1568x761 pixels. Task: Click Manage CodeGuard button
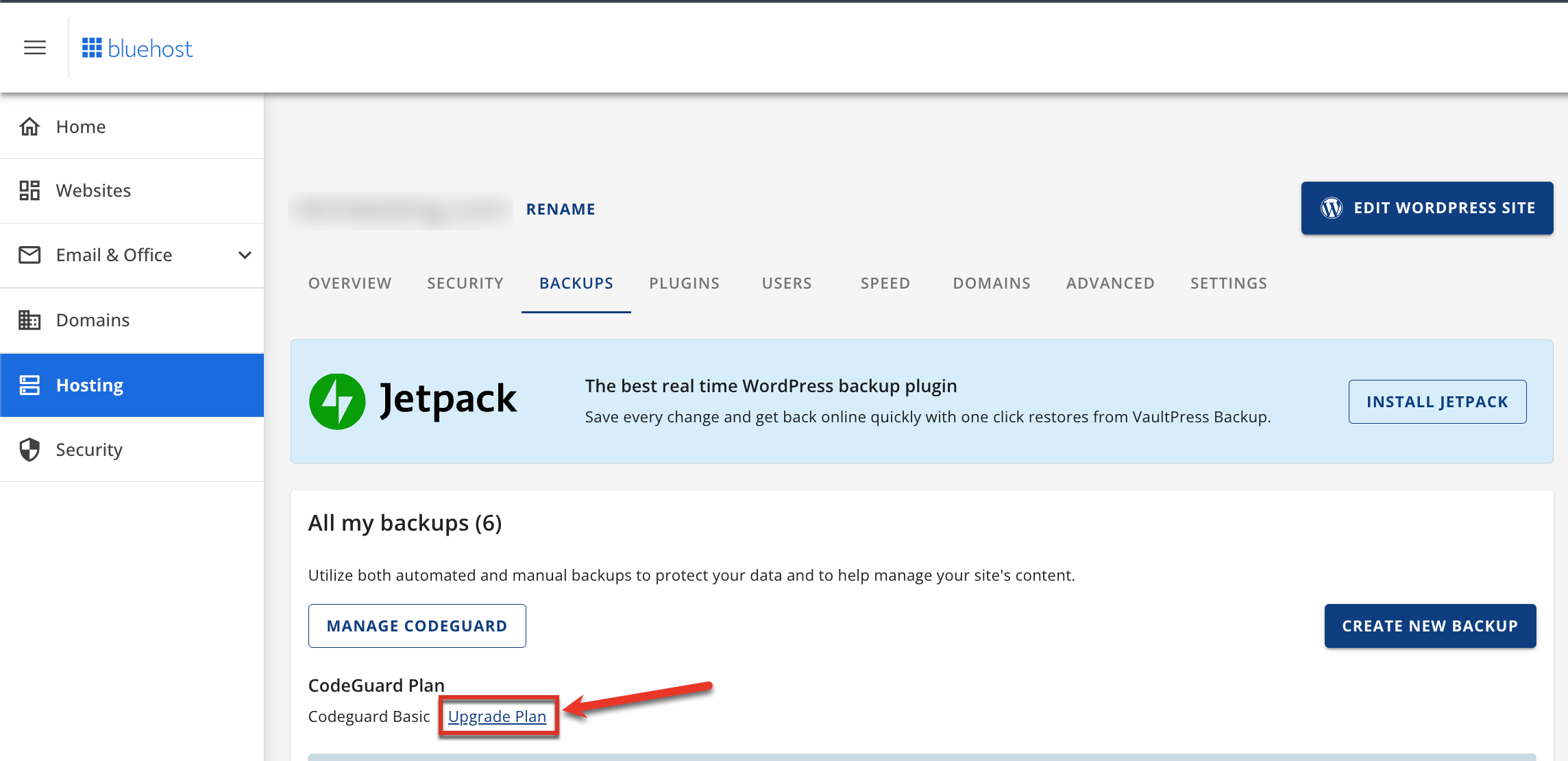pos(417,626)
